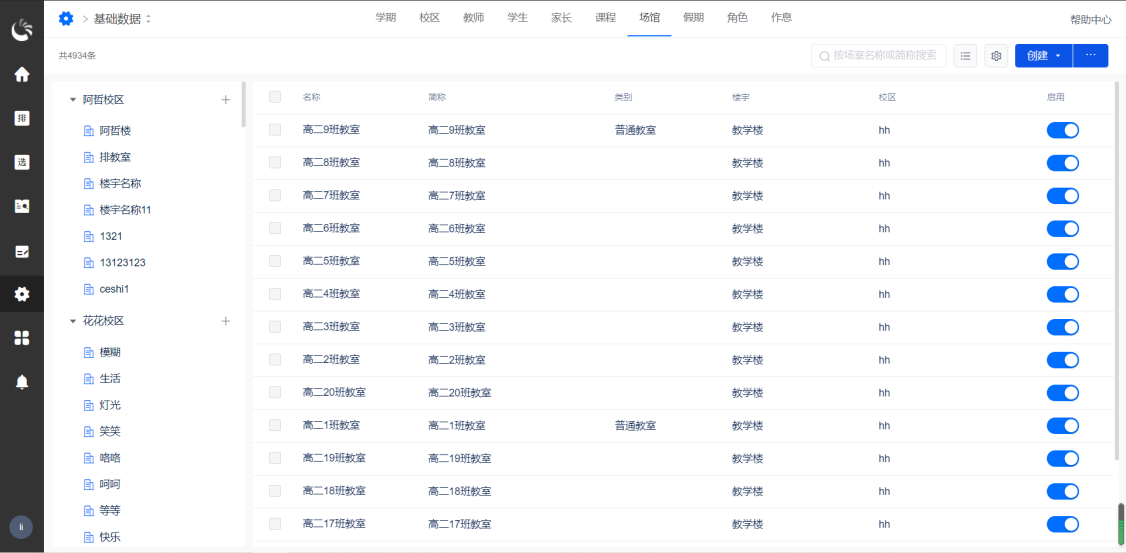Click document icon beside 灯光
This screenshot has height=553, width=1126.
click(89, 405)
